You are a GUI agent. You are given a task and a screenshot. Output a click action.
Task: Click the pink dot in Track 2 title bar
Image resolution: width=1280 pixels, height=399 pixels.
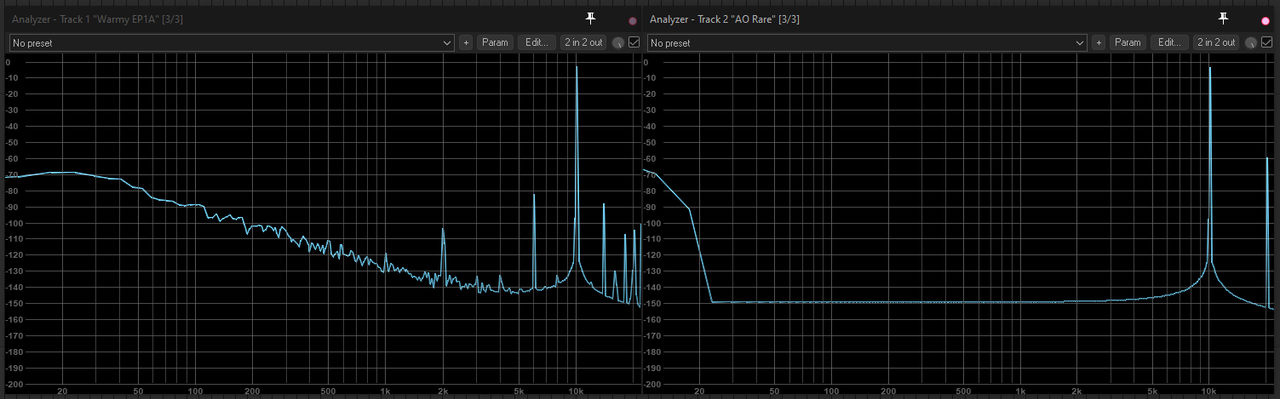click(1265, 20)
